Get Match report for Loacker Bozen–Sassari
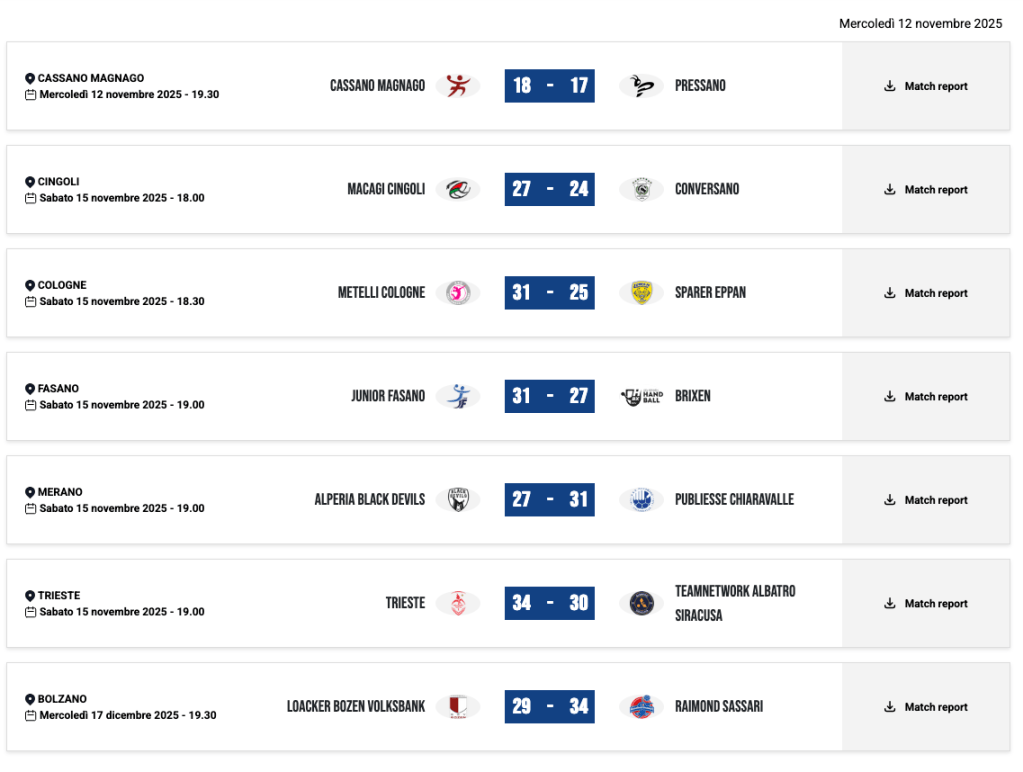Image resolution: width=1023 pixels, height=772 pixels. tap(926, 707)
